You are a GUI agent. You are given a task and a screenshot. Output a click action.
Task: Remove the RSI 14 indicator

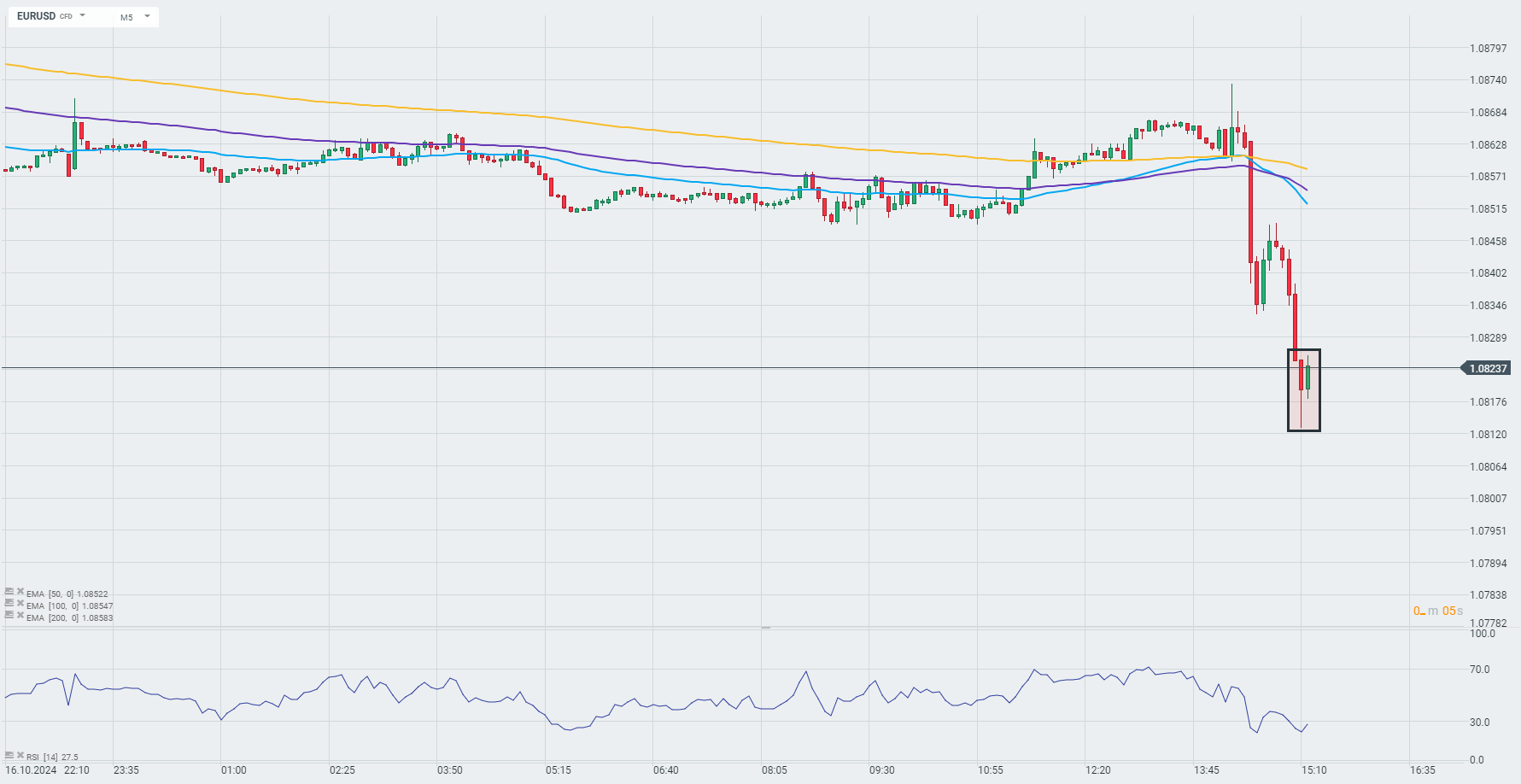20,755
